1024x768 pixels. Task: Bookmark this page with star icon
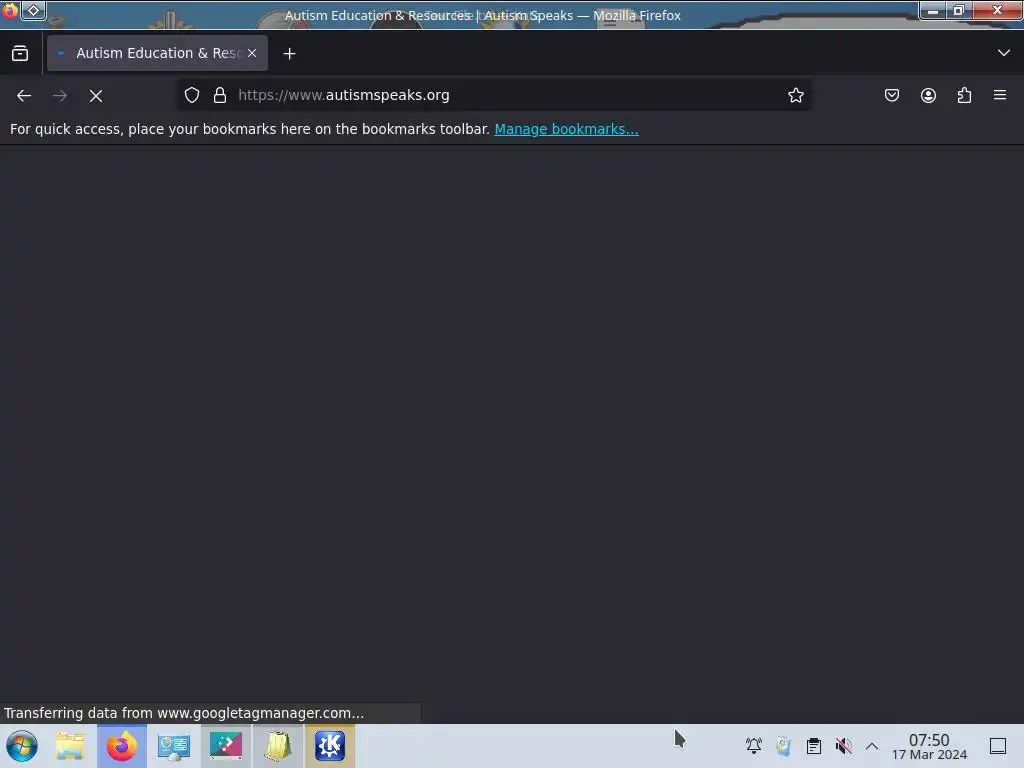[x=795, y=95]
